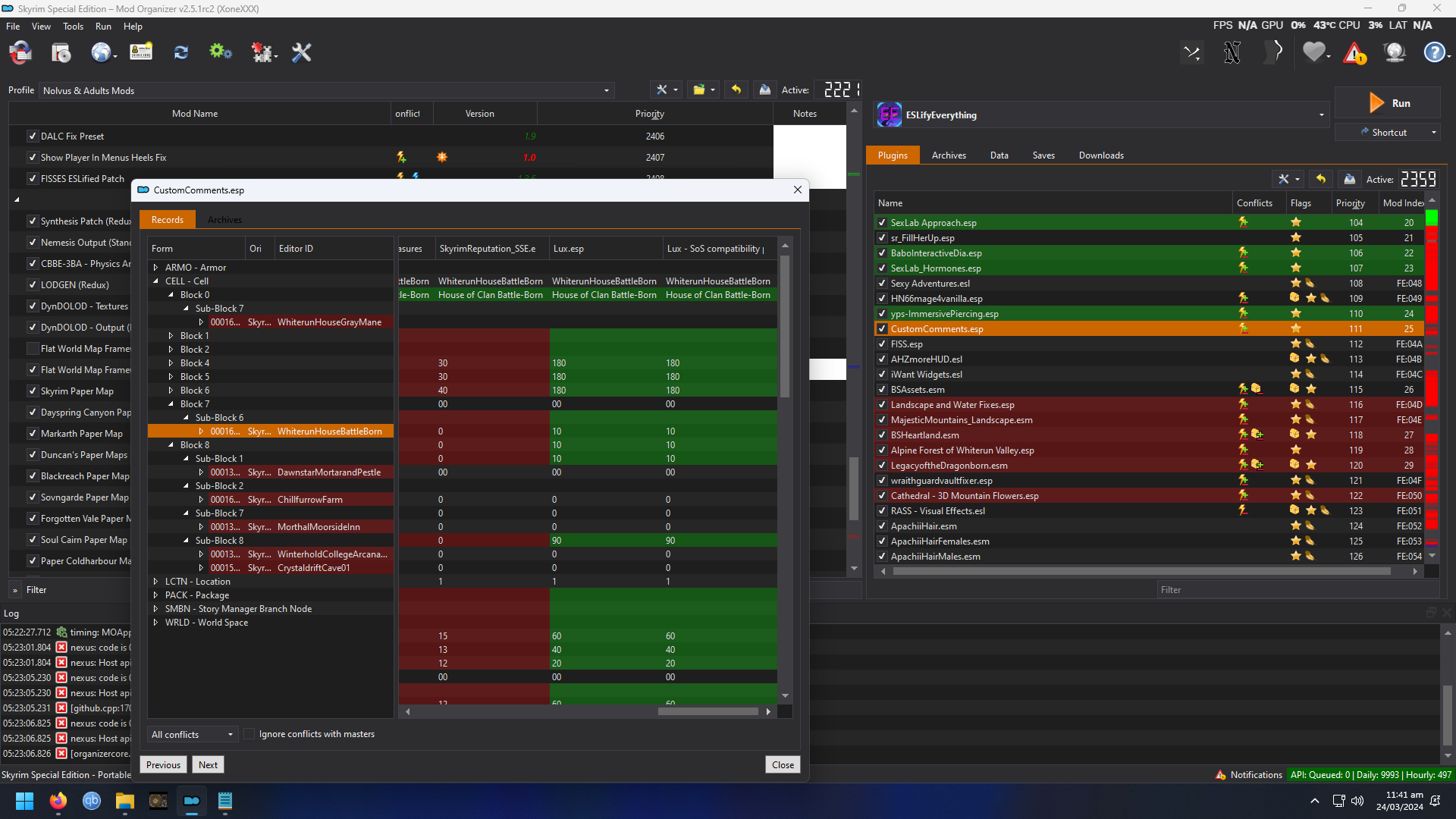The height and width of the screenshot is (819, 1456).
Task: Open the Tools menu
Action: (73, 27)
